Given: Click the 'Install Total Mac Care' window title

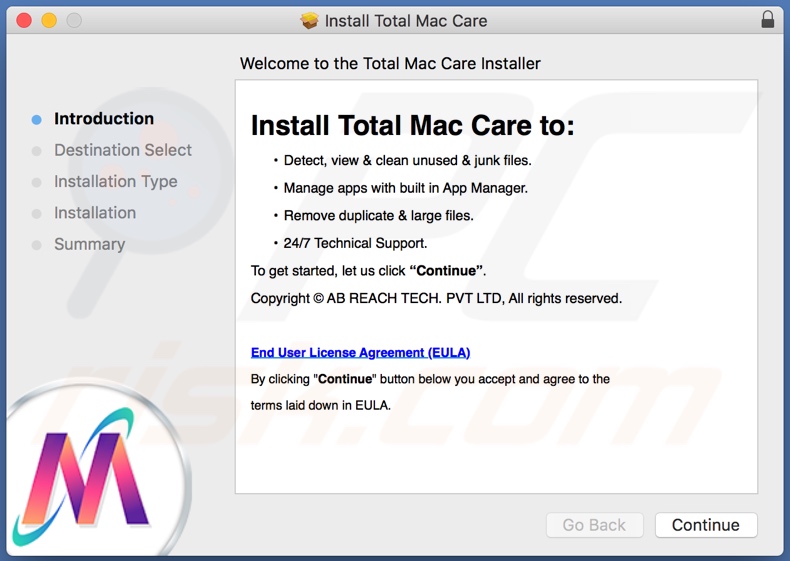Looking at the screenshot, I should point(406,21).
